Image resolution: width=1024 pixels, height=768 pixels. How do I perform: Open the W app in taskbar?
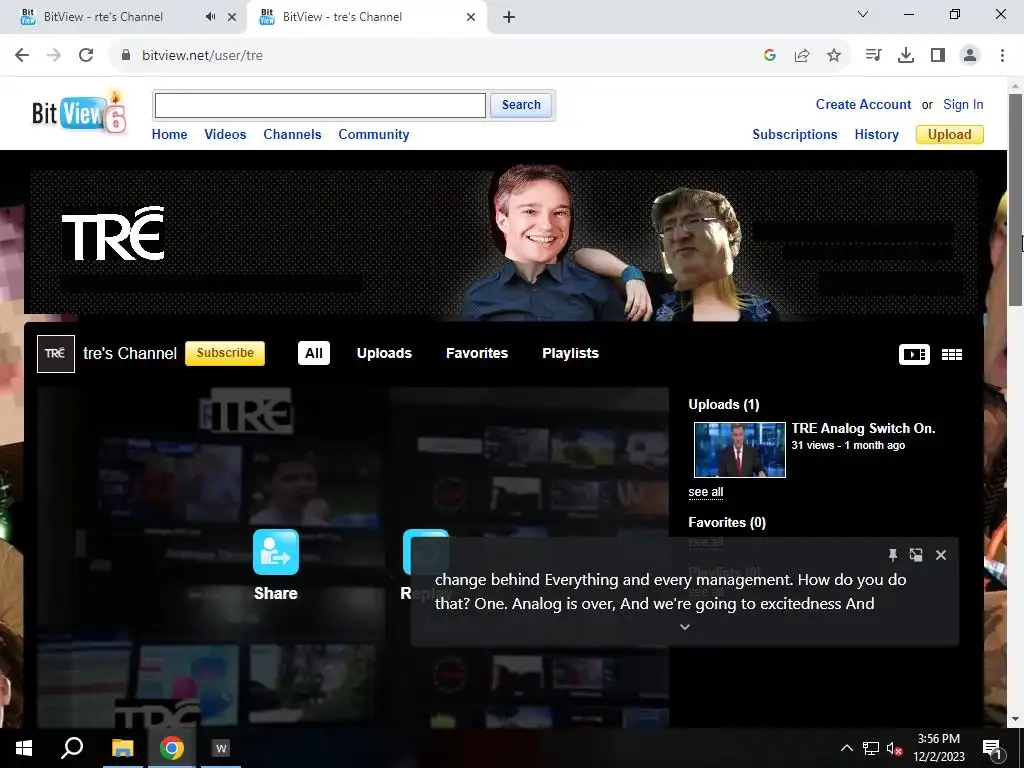[221, 748]
